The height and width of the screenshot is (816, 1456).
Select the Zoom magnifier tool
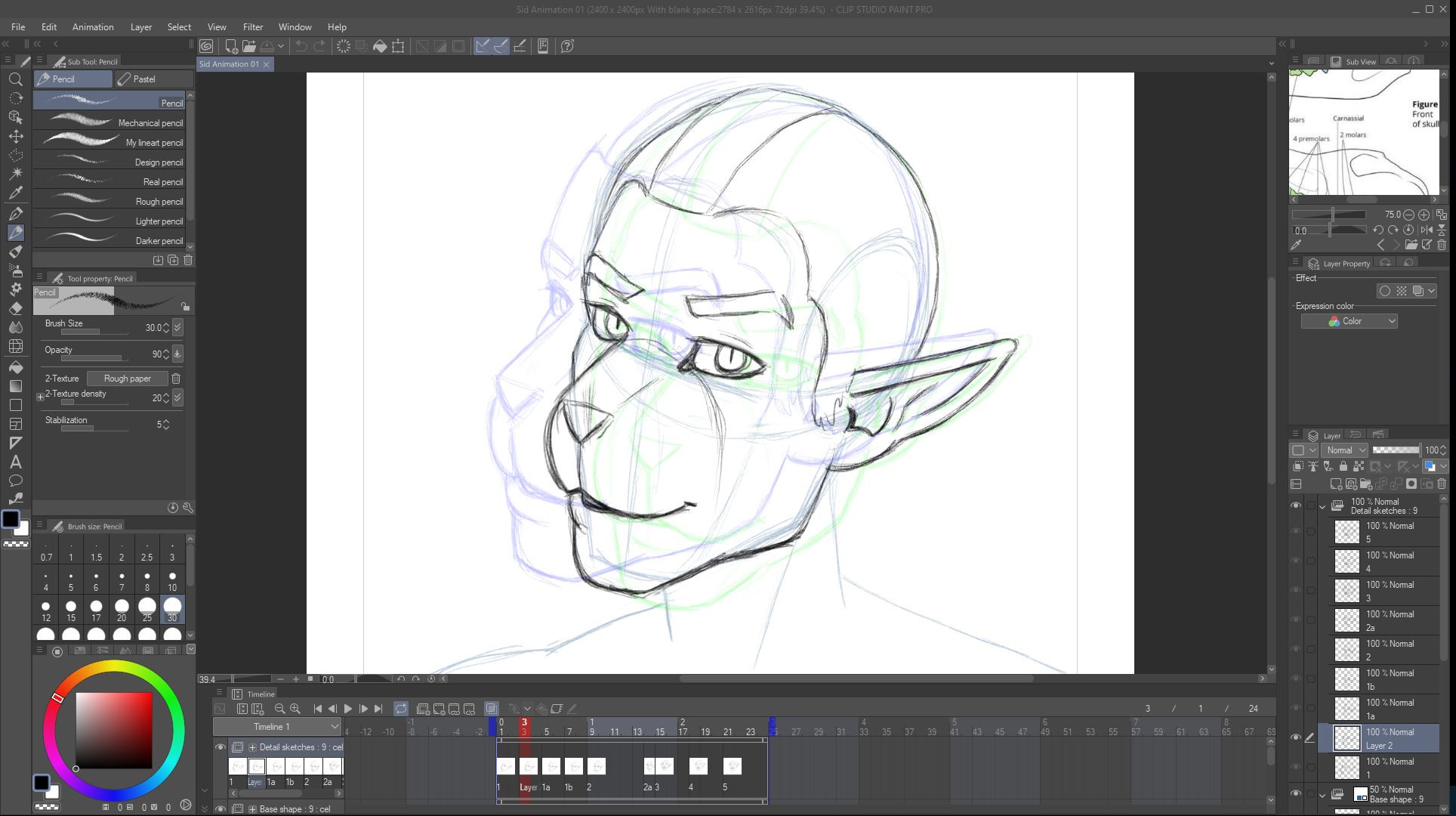tap(15, 79)
